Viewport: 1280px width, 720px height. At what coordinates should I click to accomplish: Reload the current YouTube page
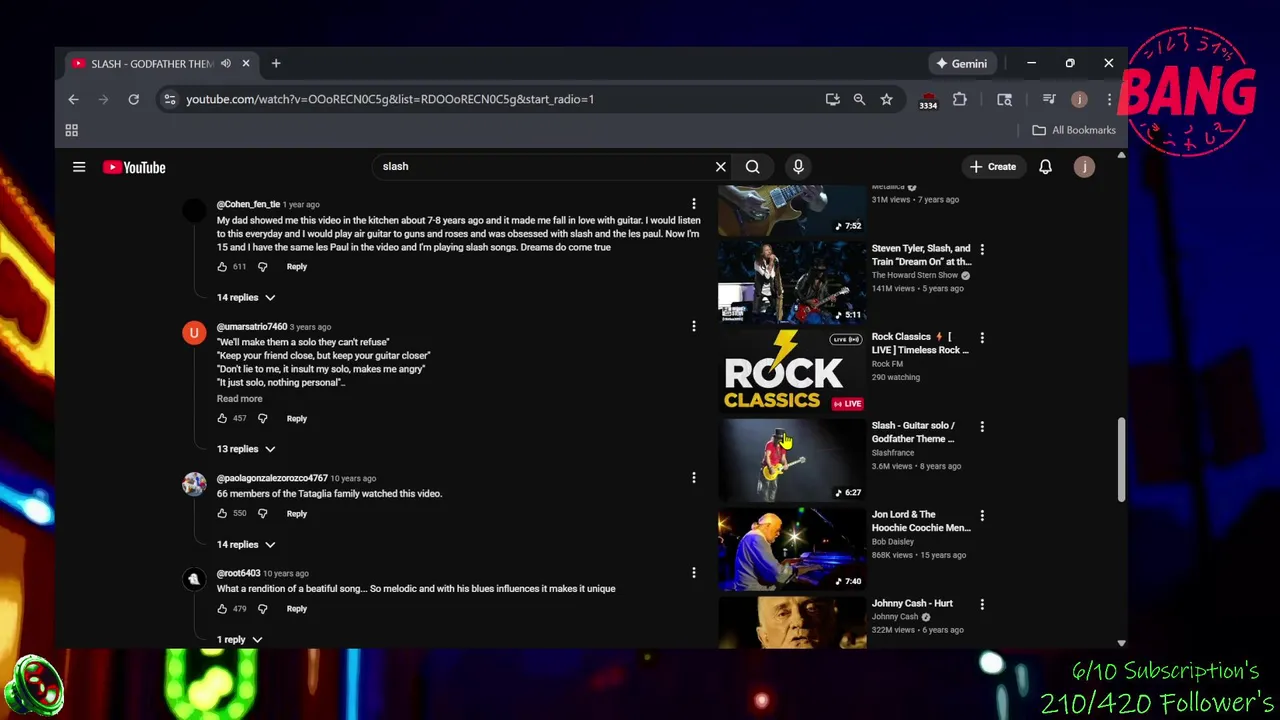coord(133,99)
